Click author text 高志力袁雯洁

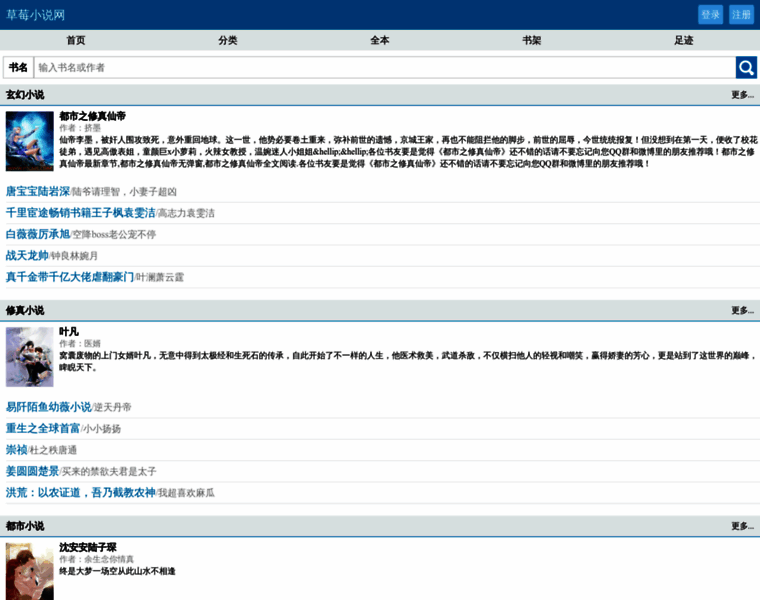(x=187, y=213)
